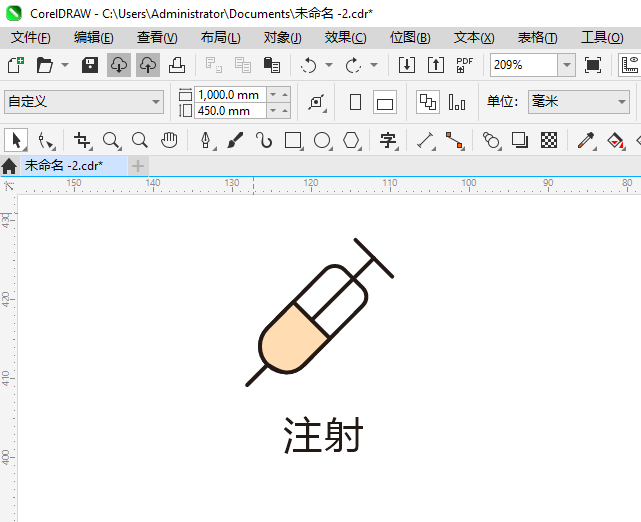
Task: Select the Freehand curve tool
Action: [264, 140]
